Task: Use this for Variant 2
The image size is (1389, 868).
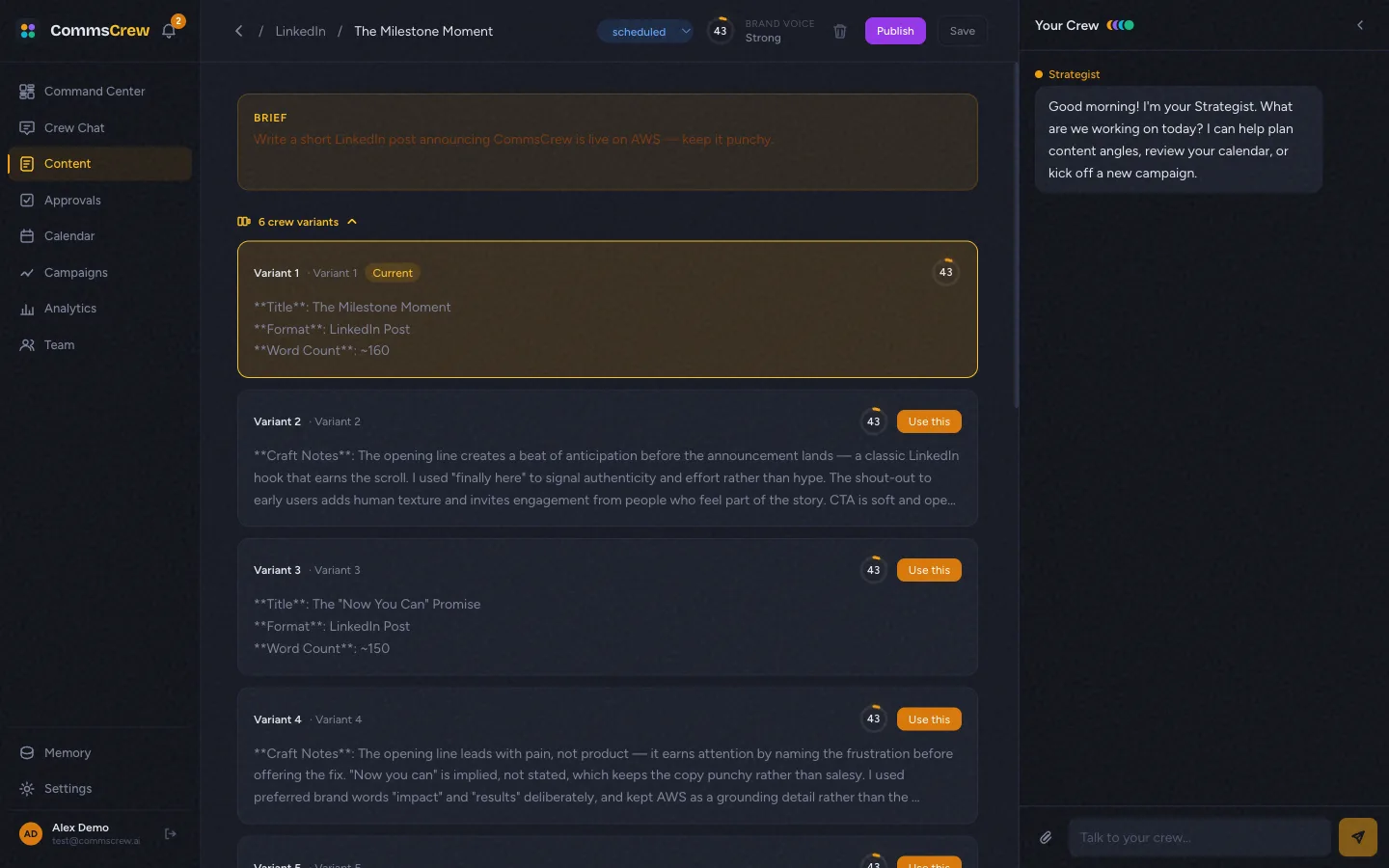Action: click(929, 421)
